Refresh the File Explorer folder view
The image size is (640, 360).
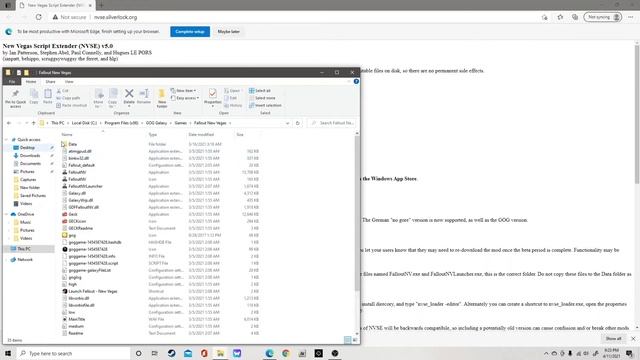[298, 123]
